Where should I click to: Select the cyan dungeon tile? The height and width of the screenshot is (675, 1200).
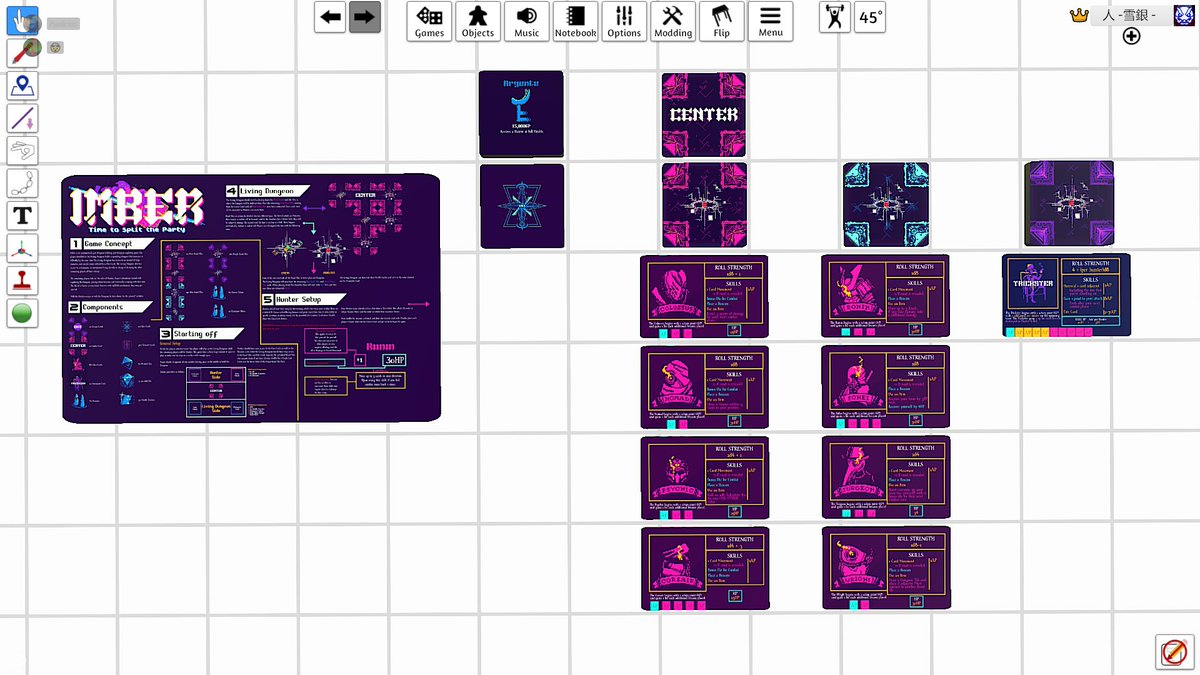point(886,205)
